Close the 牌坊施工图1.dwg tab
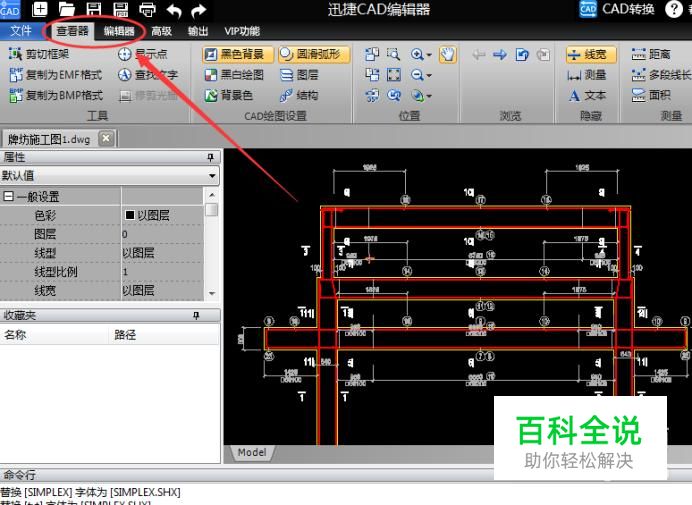 pos(106,139)
